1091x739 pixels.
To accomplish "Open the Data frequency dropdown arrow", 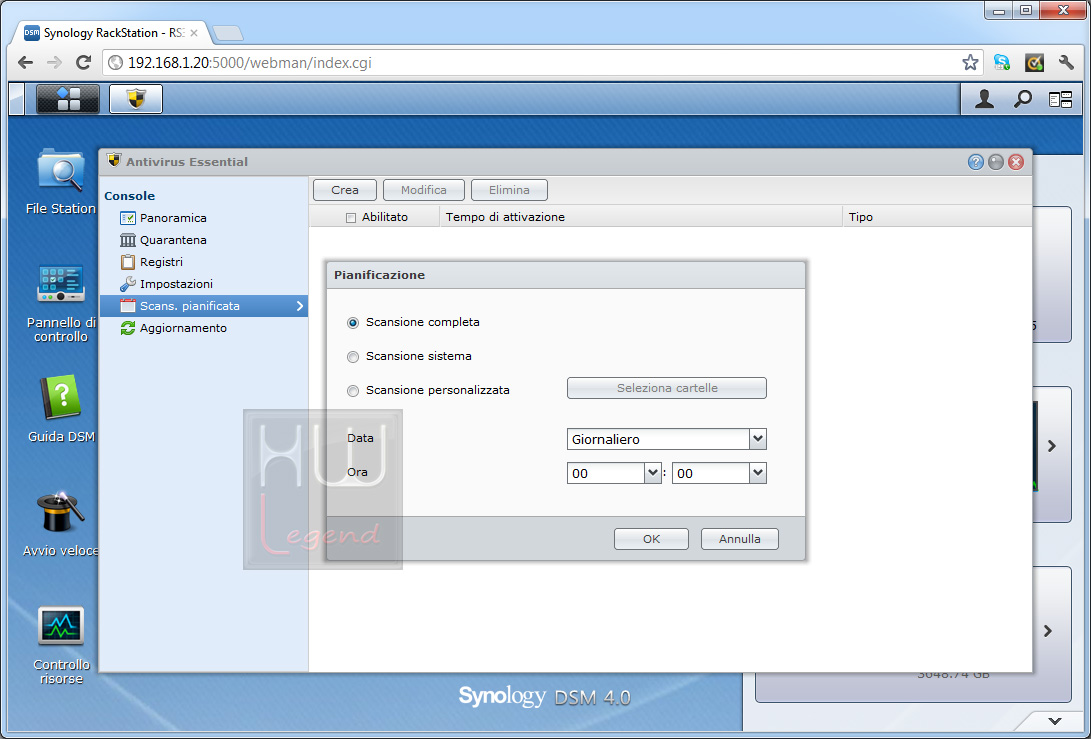I will coord(758,439).
